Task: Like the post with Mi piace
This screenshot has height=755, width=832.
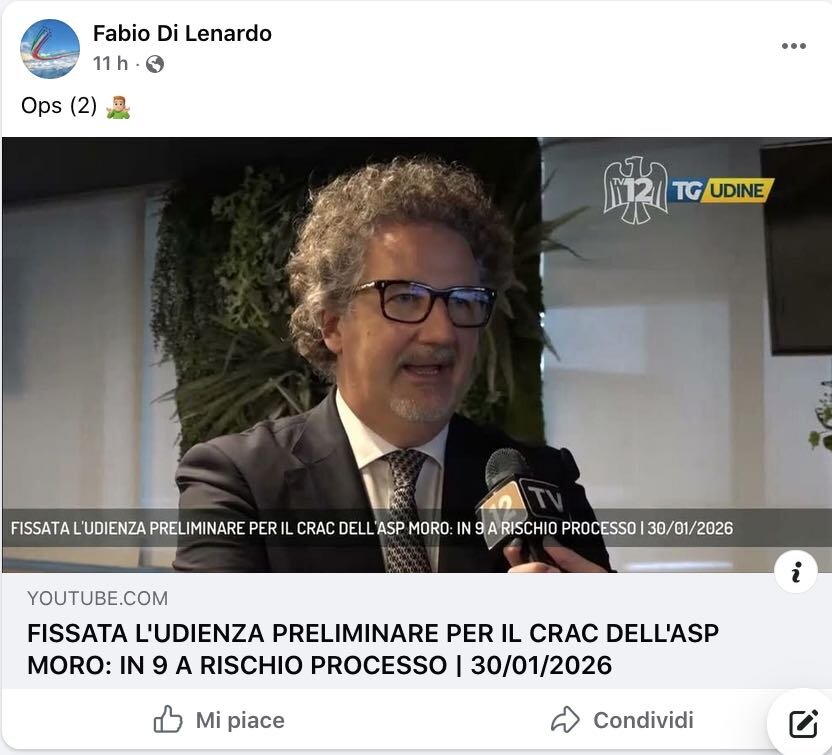Action: click(219, 720)
